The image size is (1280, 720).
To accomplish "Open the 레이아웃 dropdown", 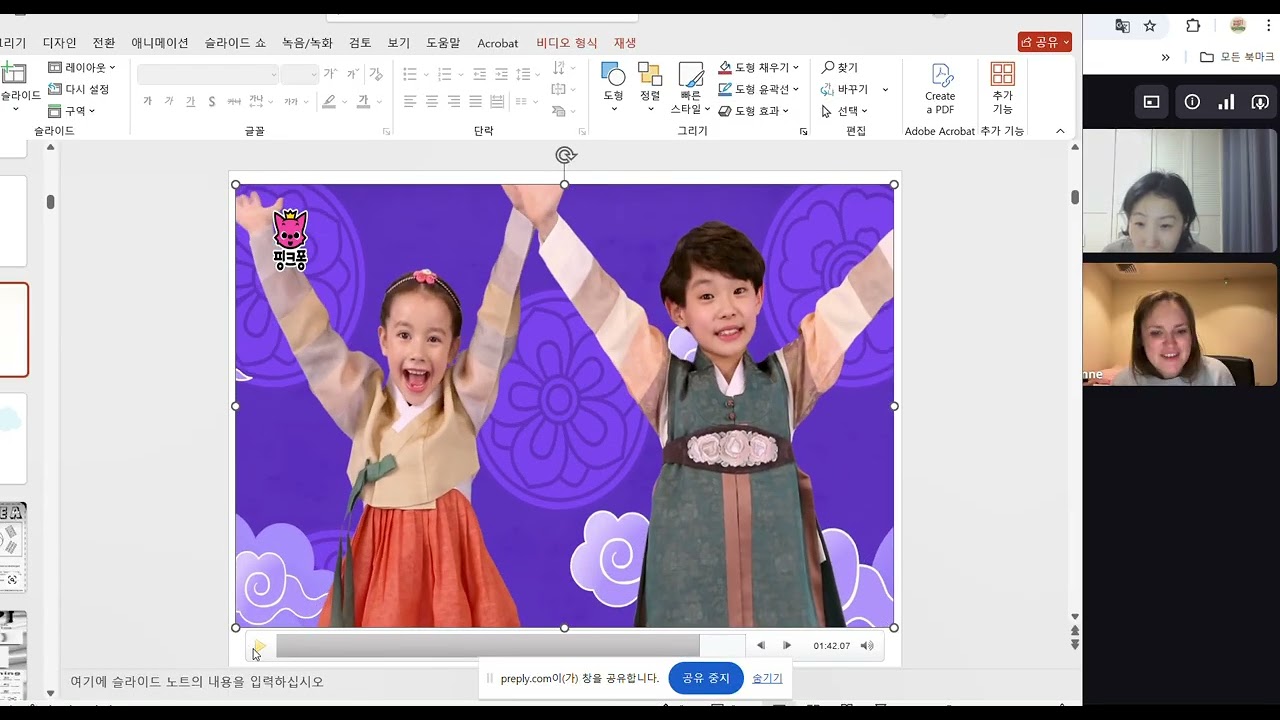I will coord(82,68).
